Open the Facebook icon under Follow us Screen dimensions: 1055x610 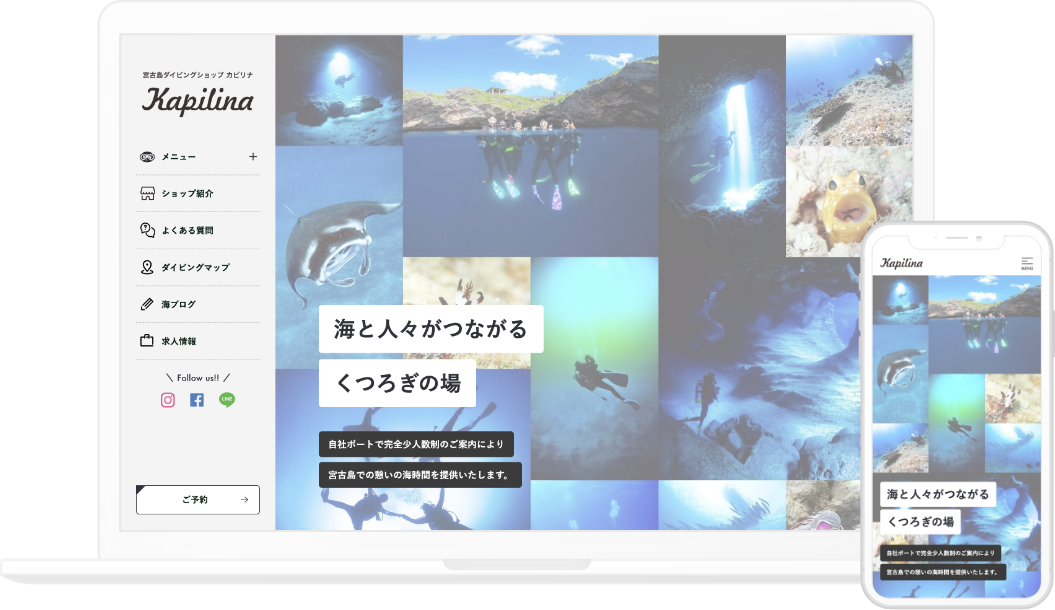pyautogui.click(x=197, y=400)
